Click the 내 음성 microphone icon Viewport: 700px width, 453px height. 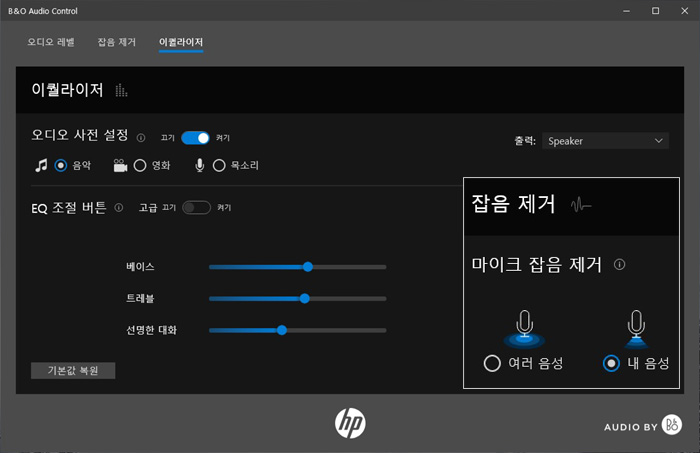(636, 329)
